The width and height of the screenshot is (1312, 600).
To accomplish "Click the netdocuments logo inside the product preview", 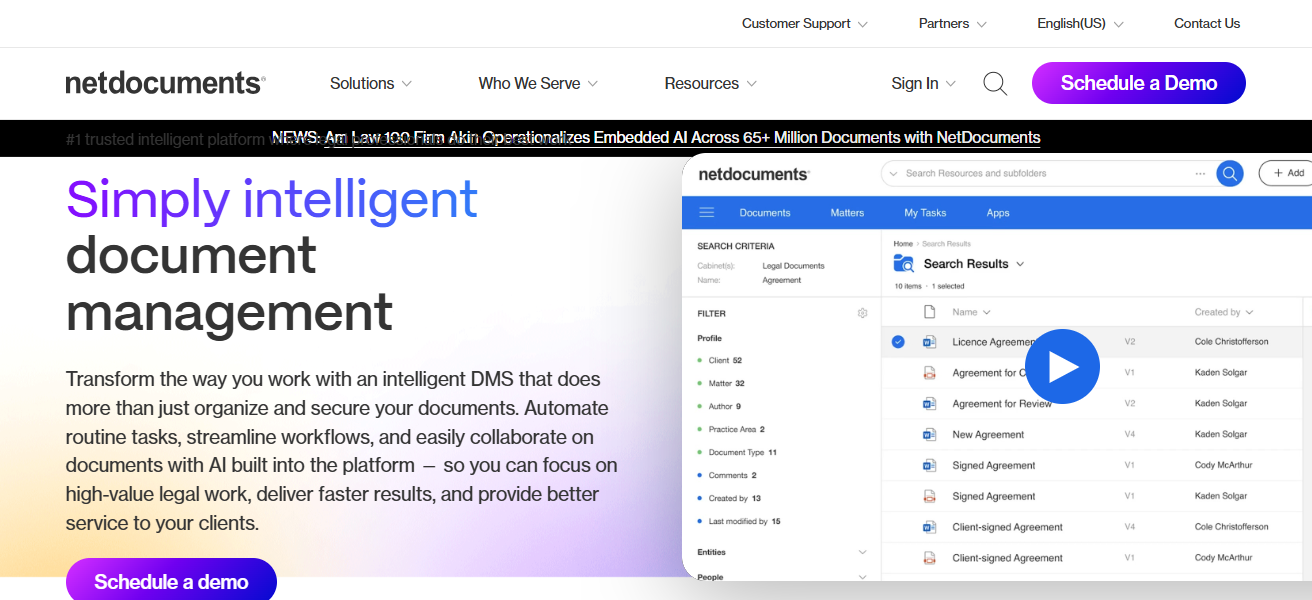I will pos(753,174).
